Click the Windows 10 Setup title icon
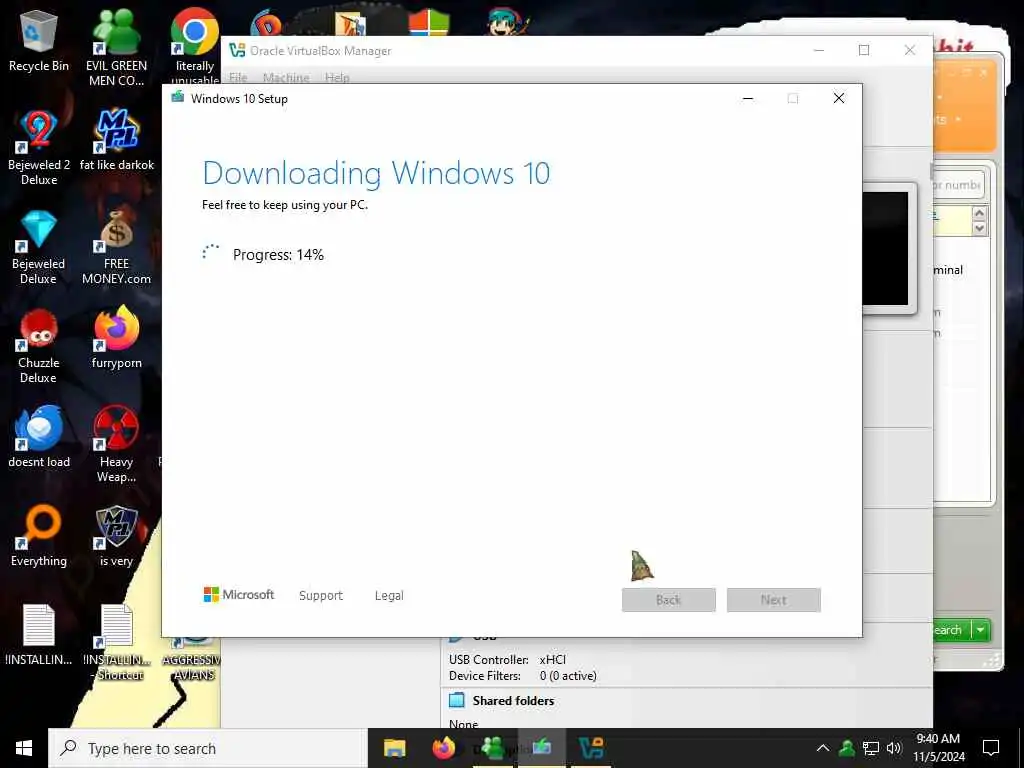1024x768 pixels. coord(178,98)
